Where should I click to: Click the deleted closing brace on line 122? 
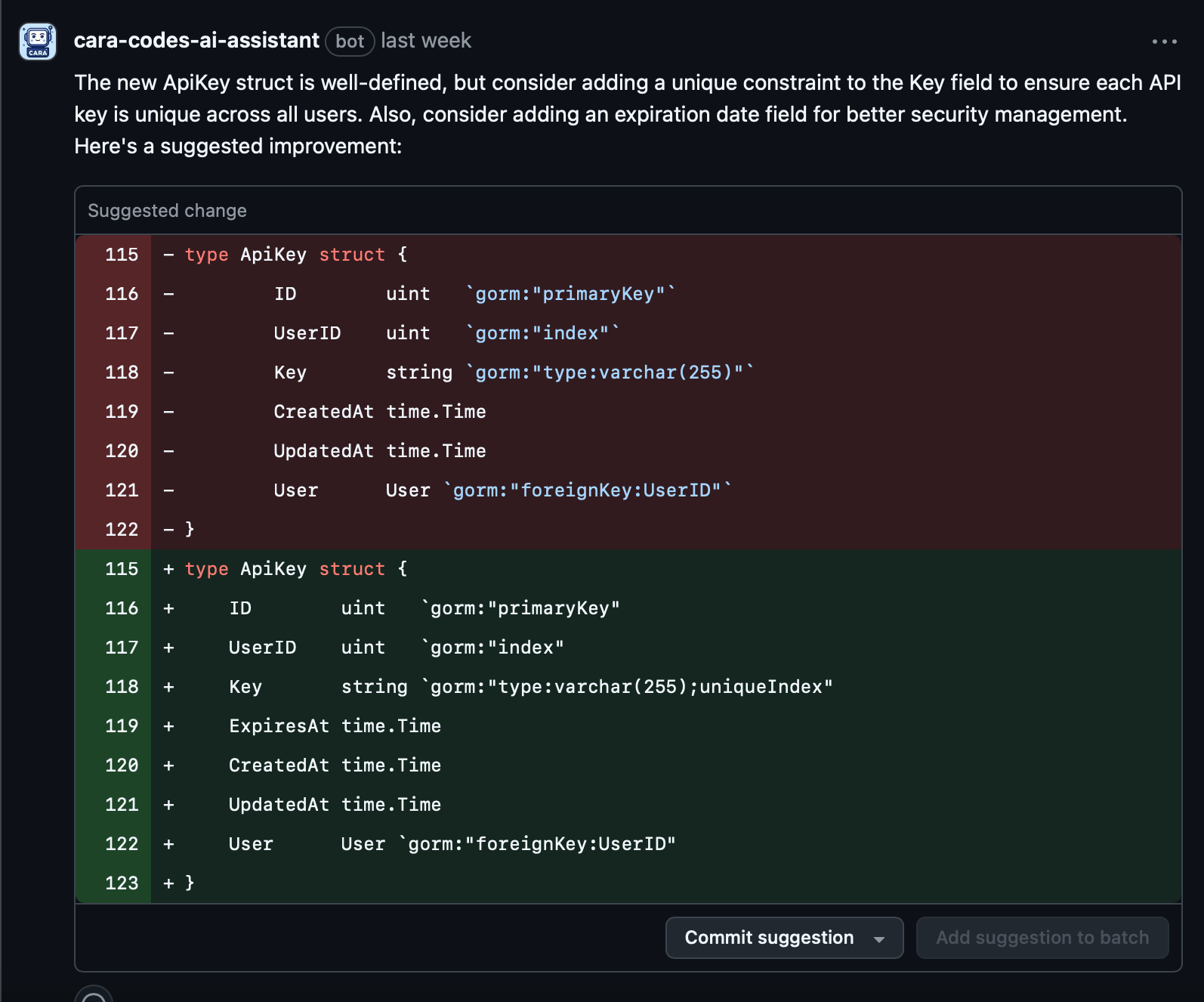click(190, 530)
